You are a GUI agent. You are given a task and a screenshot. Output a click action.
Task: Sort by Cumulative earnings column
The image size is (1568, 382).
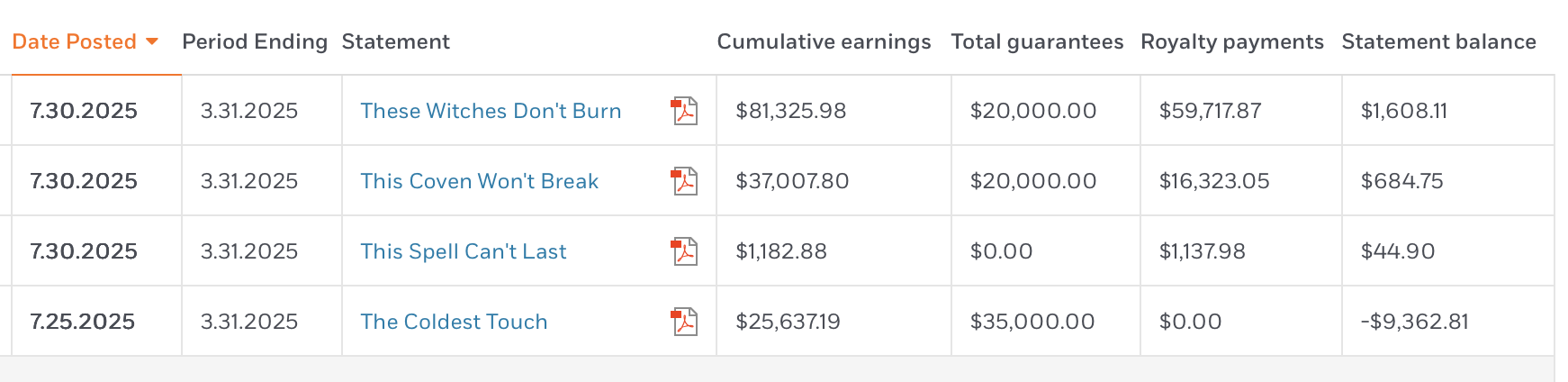coord(824,41)
